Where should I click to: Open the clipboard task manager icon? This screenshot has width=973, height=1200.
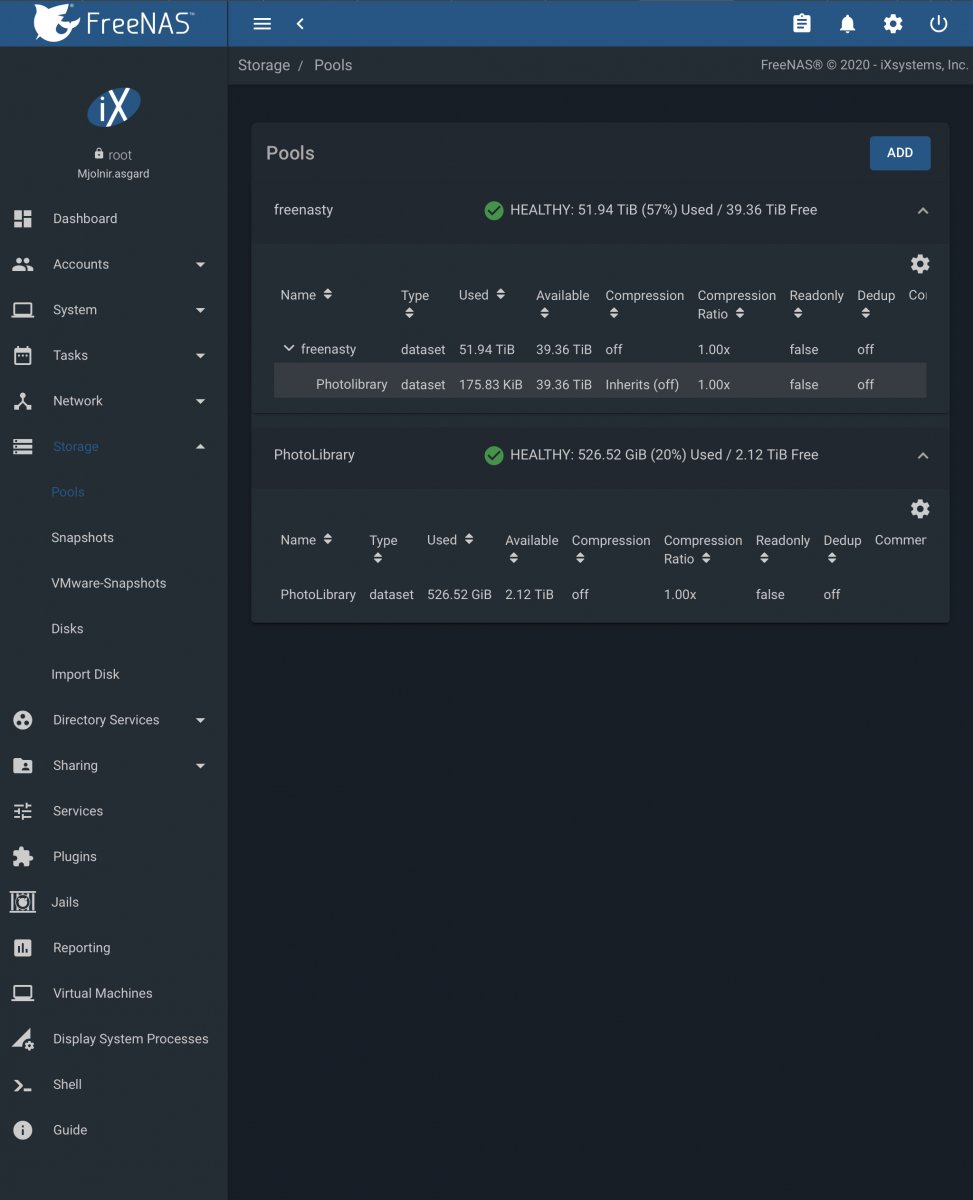801,24
